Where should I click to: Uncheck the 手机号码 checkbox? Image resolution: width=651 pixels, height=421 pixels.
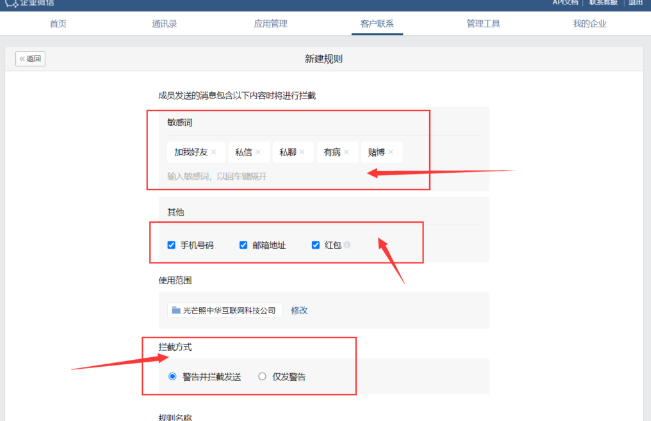click(172, 245)
